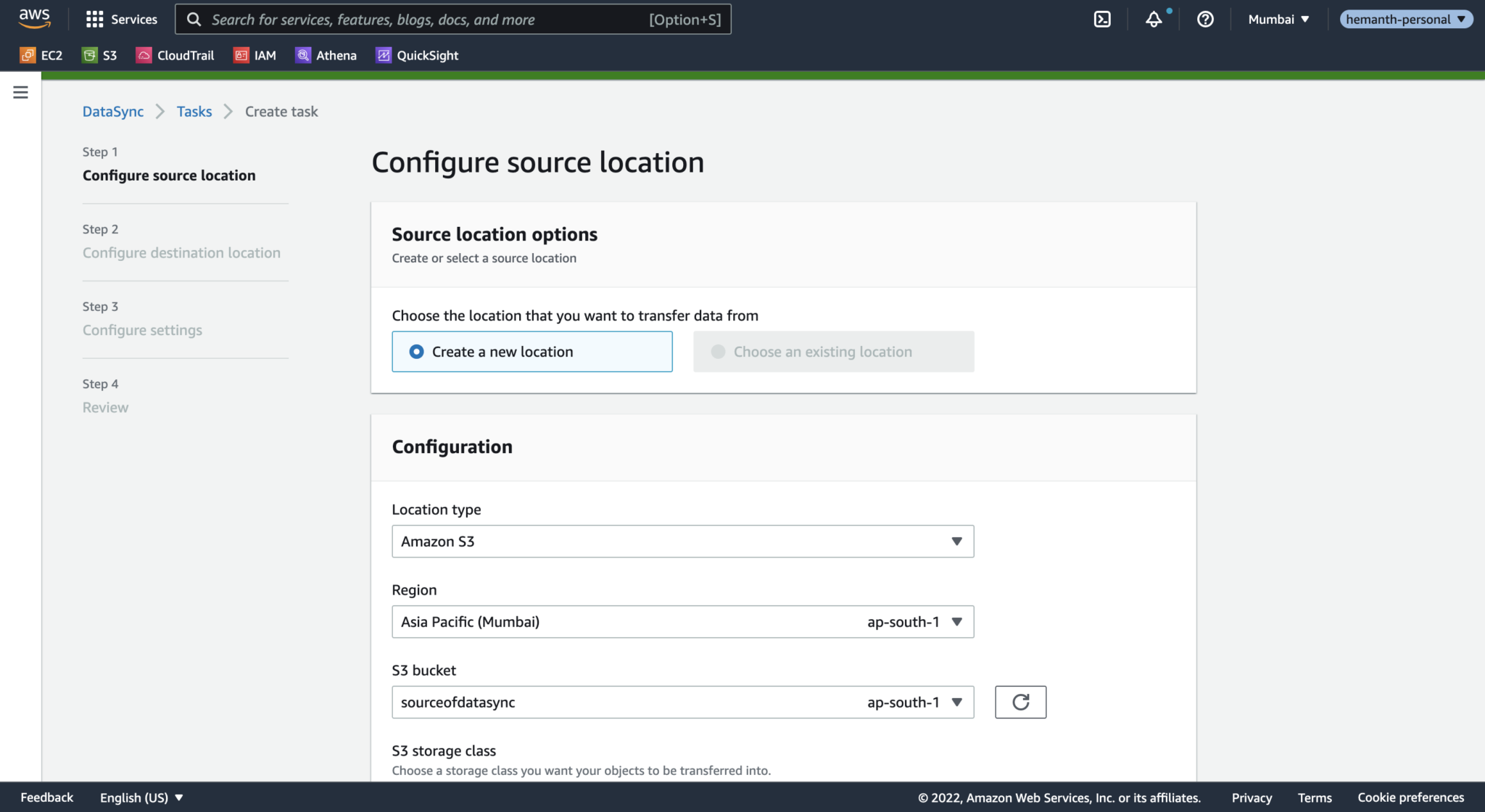Screen dimensions: 1485x812
Task: Launch AWS CloudShell from the top bar
Action: point(1102,19)
